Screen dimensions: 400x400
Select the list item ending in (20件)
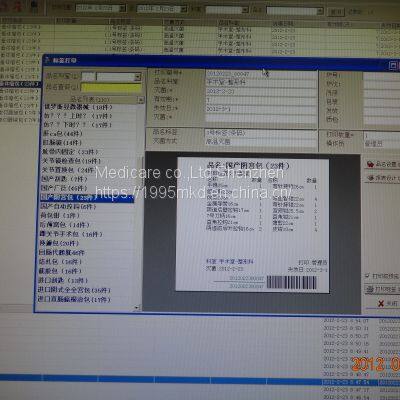59,243
